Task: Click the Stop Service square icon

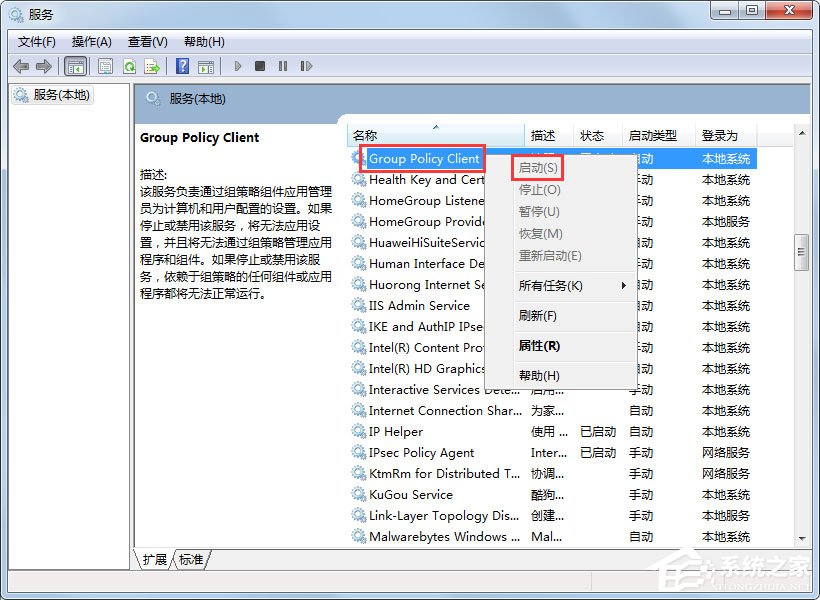Action: click(x=260, y=66)
